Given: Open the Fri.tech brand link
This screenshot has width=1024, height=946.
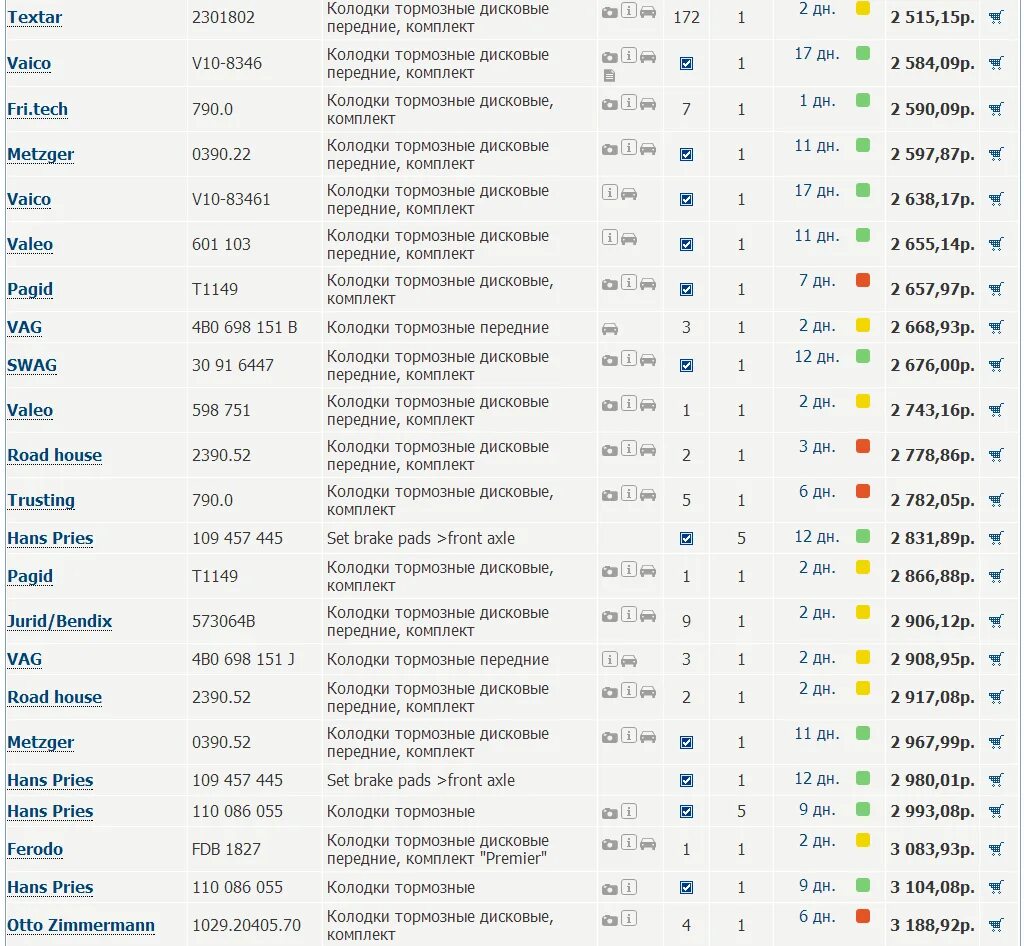Looking at the screenshot, I should pyautogui.click(x=37, y=109).
